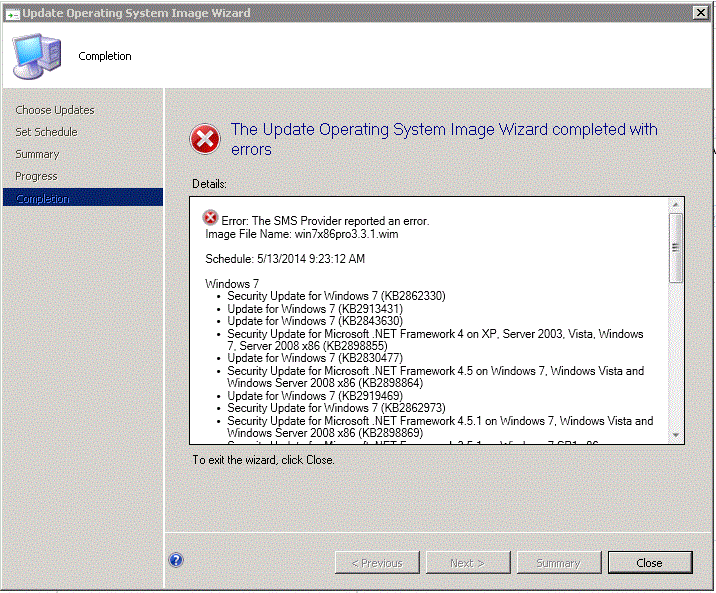The image size is (716, 593).
Task: Click the 'completed with errors' heading text
Action: 444,139
